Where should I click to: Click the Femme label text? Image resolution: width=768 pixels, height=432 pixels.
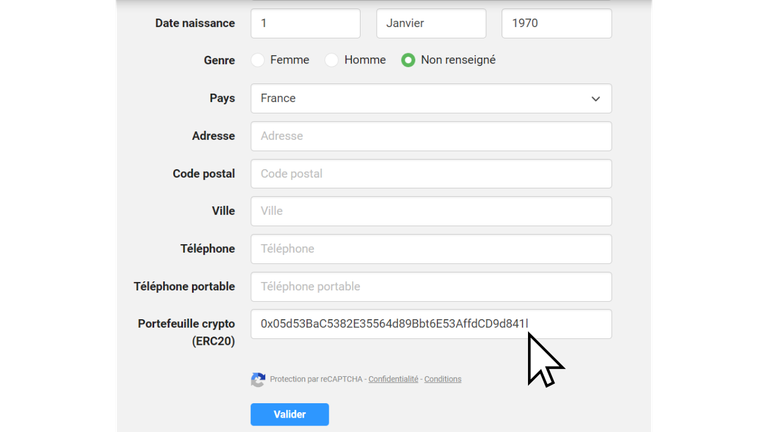tap(289, 60)
